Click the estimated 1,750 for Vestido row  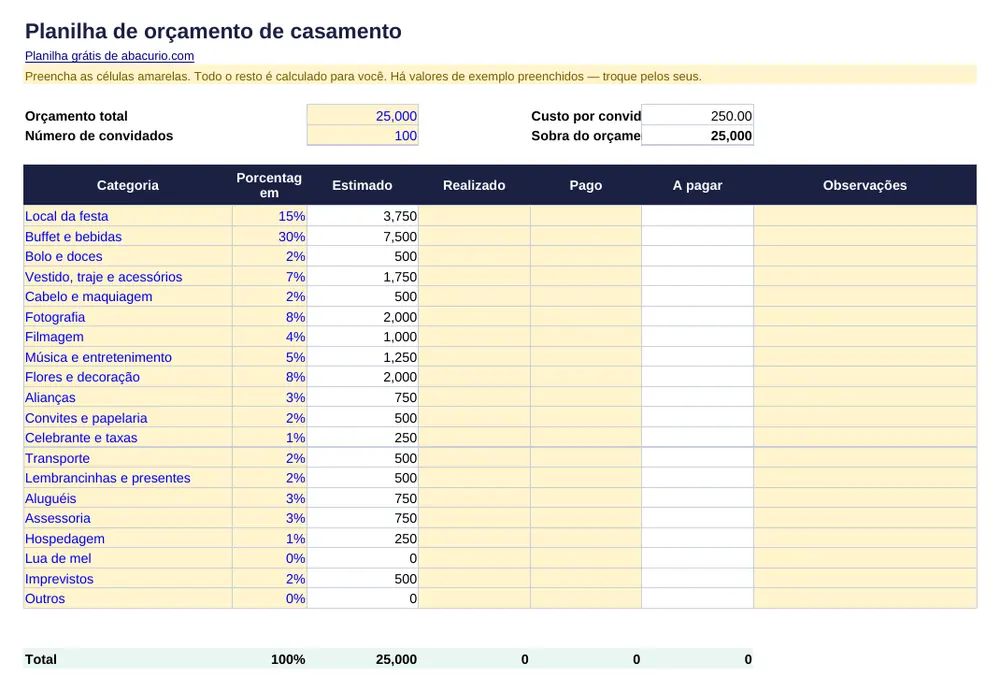(362, 277)
